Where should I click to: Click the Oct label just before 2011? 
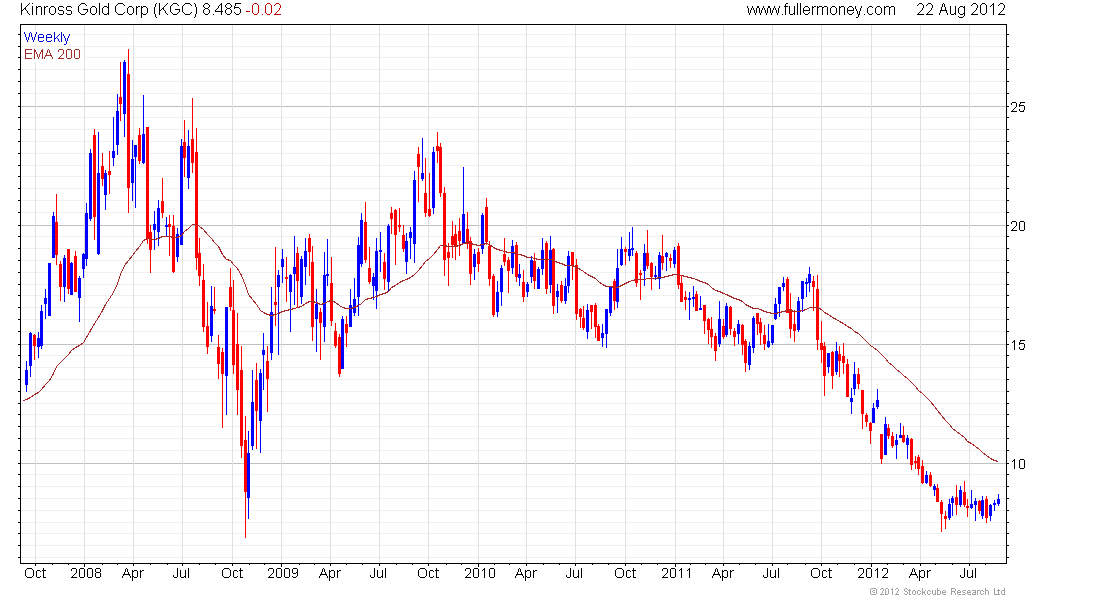tap(625, 573)
